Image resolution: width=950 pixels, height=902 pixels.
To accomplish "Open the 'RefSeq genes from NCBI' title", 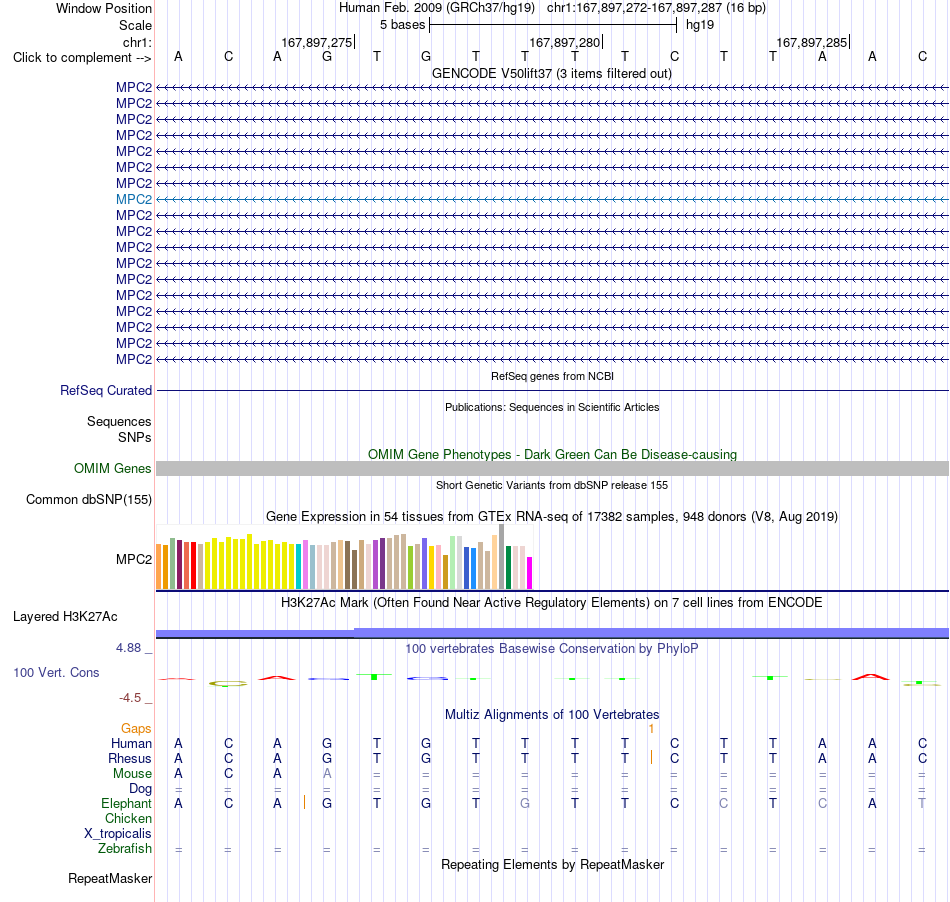I will point(552,376).
